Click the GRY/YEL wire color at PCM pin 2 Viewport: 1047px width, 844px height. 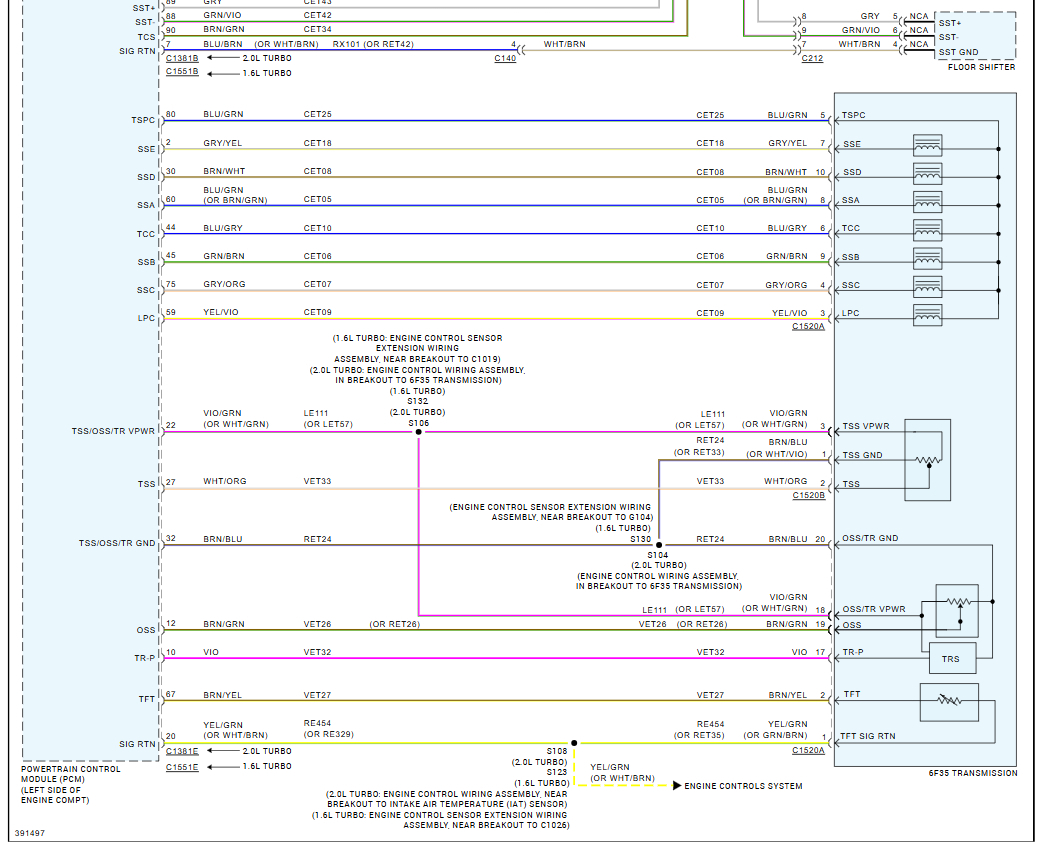click(x=223, y=143)
